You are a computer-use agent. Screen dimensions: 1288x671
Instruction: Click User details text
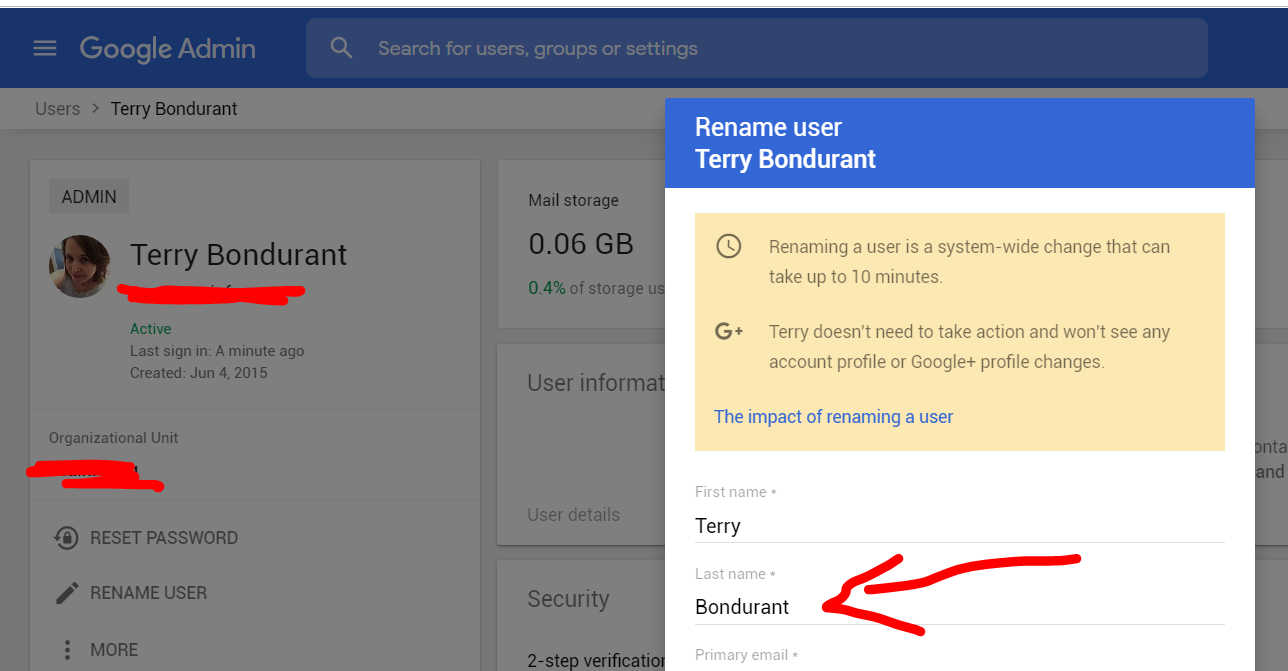pyautogui.click(x=573, y=515)
